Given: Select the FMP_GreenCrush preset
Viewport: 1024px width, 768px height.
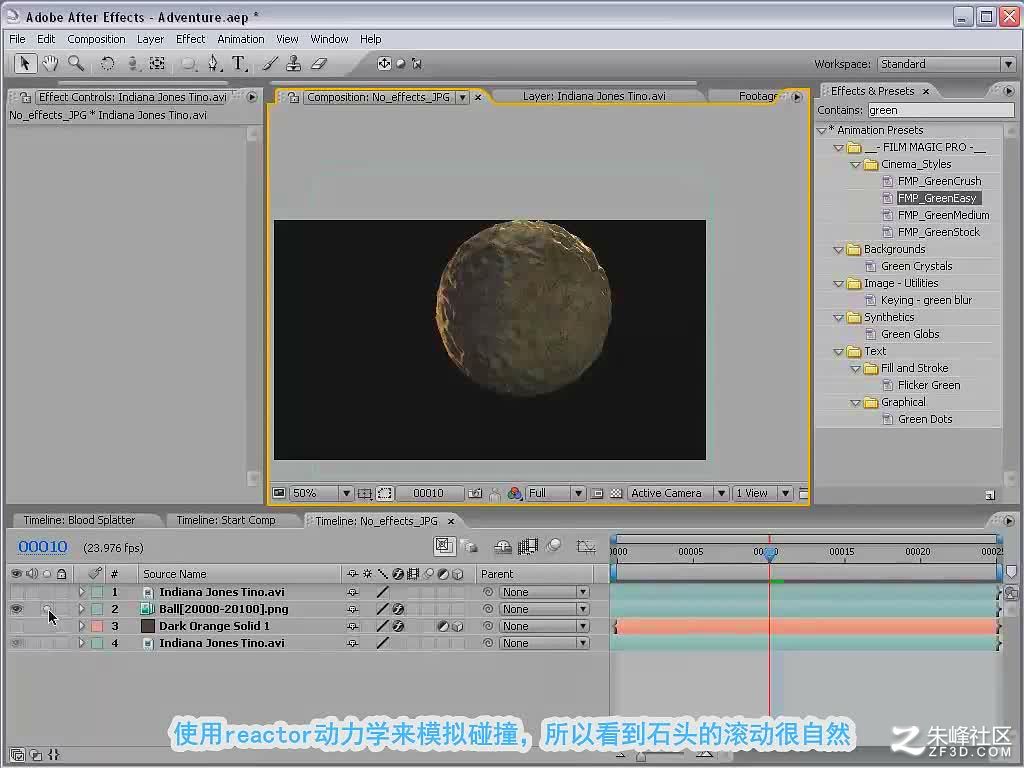Looking at the screenshot, I should pos(939,182).
